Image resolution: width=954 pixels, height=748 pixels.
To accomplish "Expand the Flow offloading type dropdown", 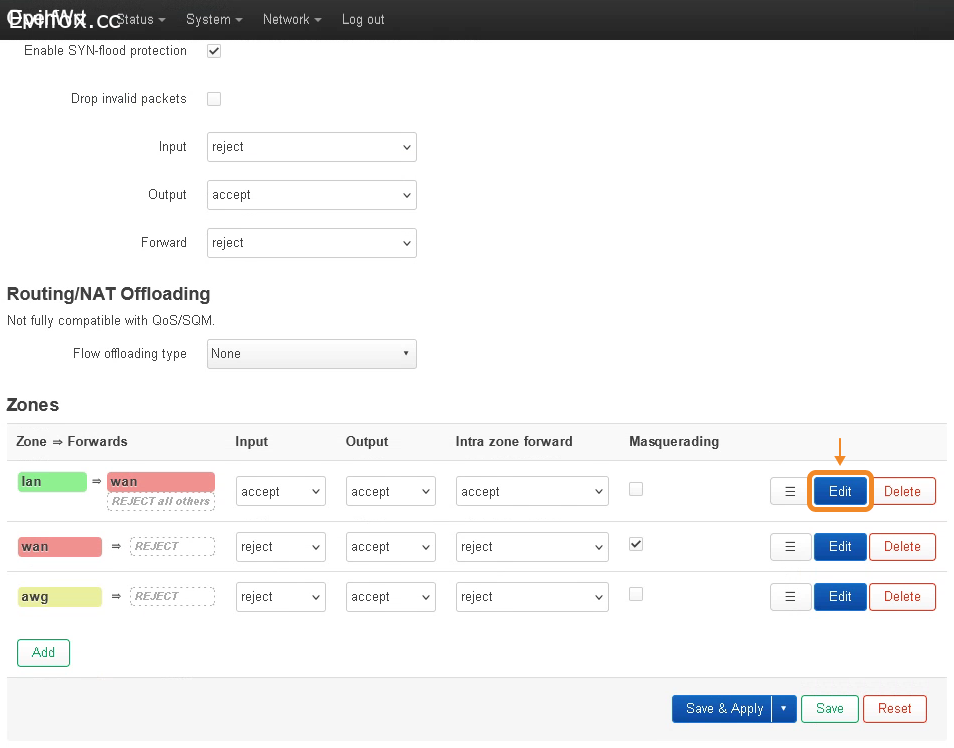I will (312, 354).
